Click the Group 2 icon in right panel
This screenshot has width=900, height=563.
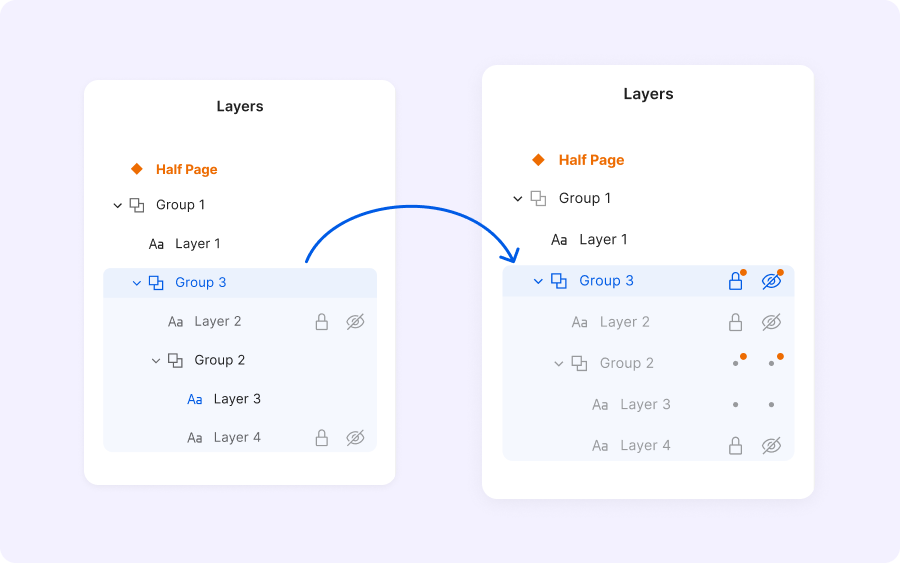point(579,364)
